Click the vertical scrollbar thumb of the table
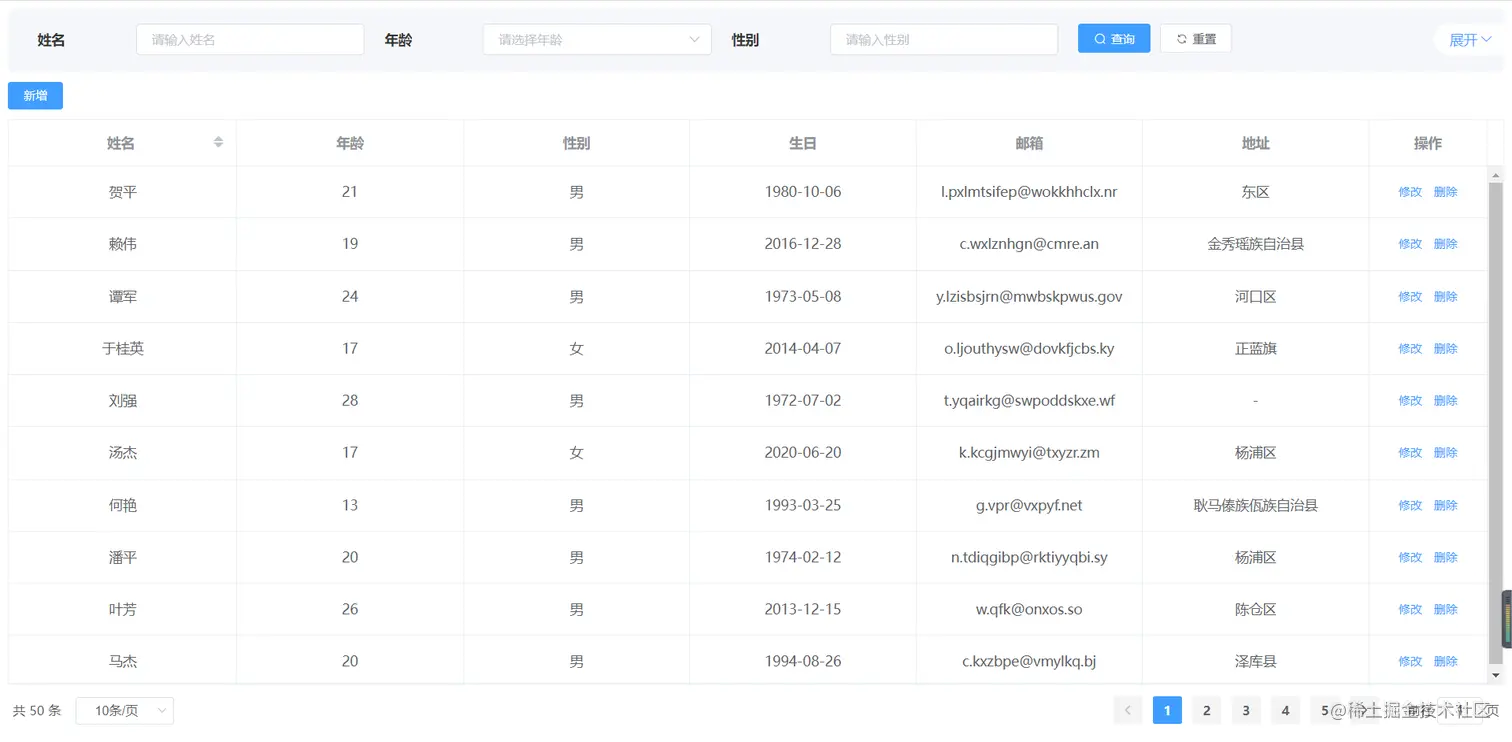This screenshot has width=1512, height=742. tap(1496, 423)
